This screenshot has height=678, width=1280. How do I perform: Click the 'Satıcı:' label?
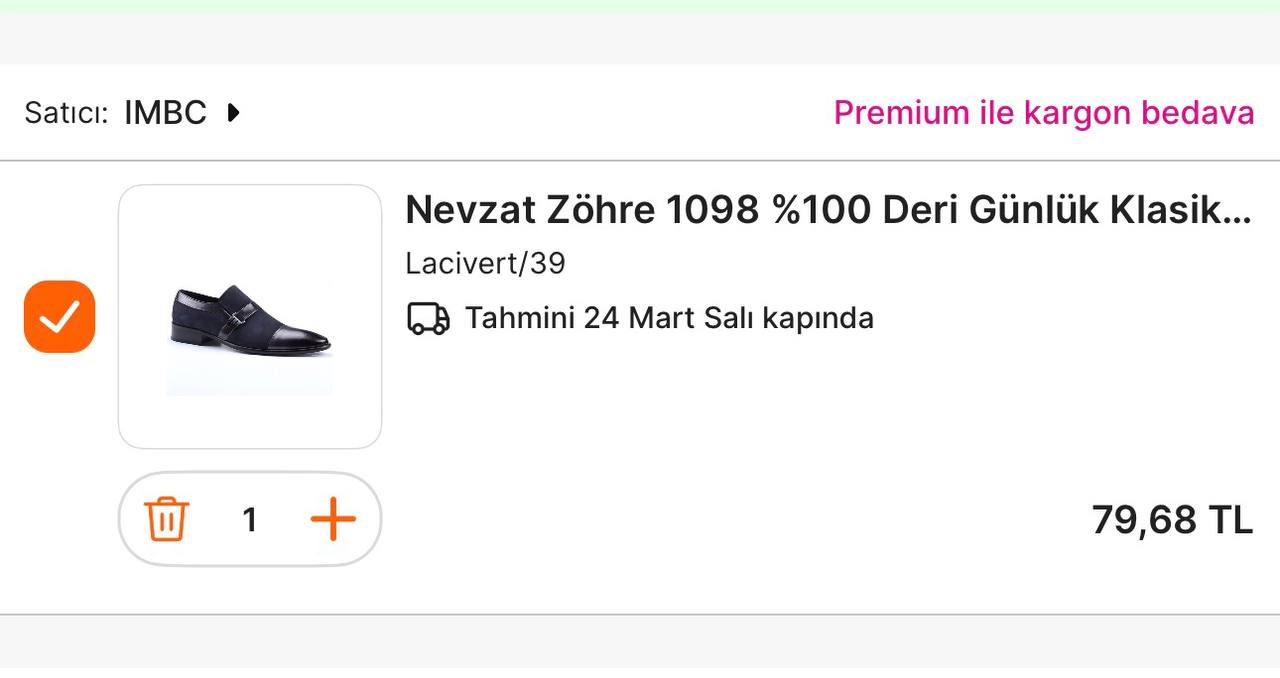(x=66, y=113)
